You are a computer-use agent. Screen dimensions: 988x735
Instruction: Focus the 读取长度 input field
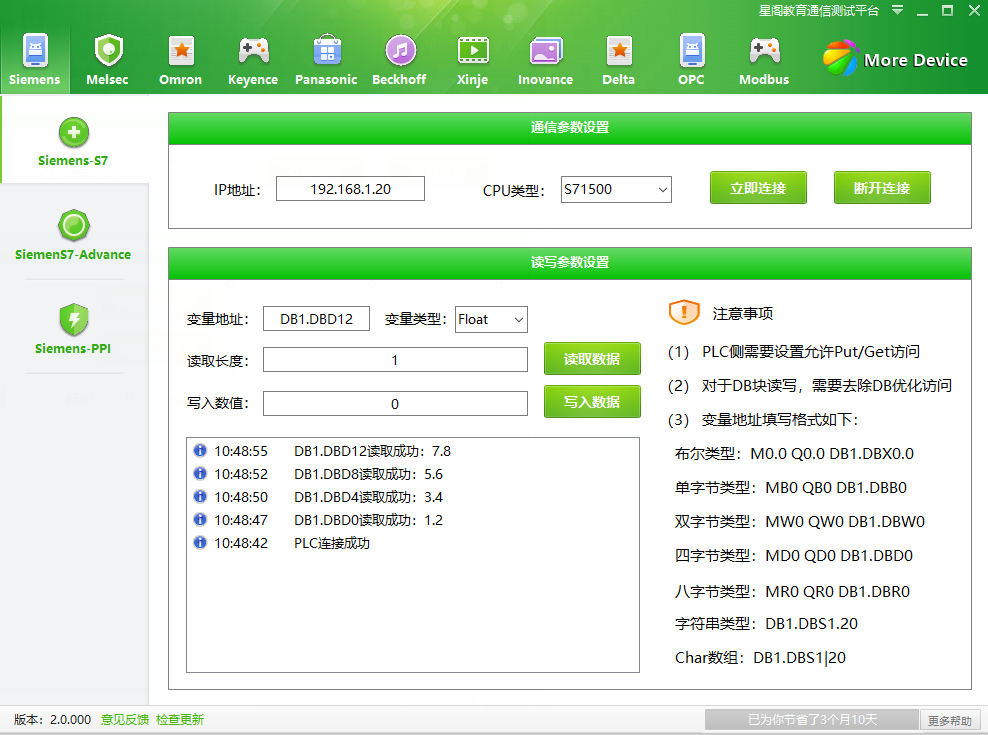click(395, 360)
